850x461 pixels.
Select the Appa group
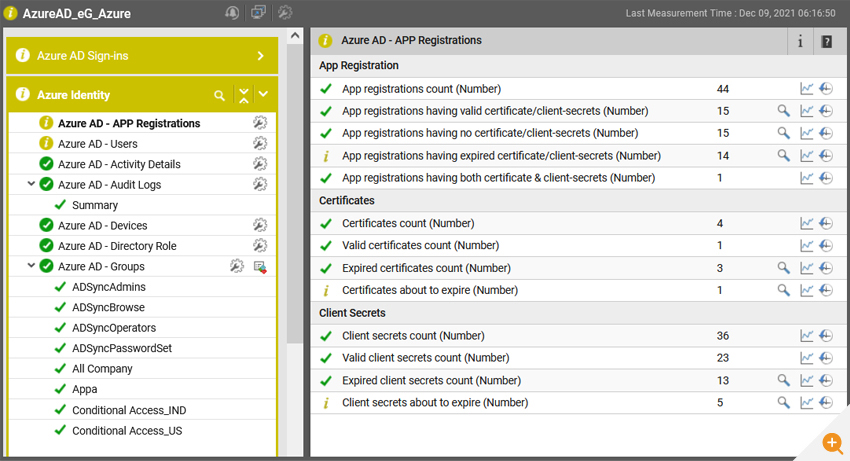[85, 389]
